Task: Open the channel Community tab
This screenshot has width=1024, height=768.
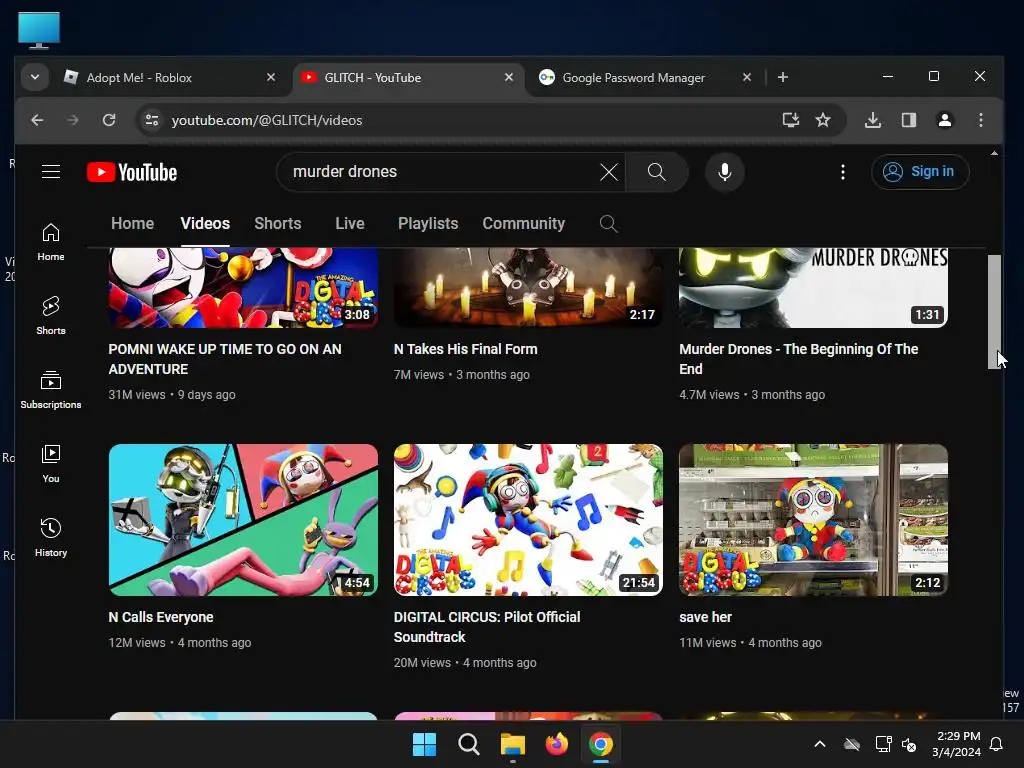Action: 524,223
